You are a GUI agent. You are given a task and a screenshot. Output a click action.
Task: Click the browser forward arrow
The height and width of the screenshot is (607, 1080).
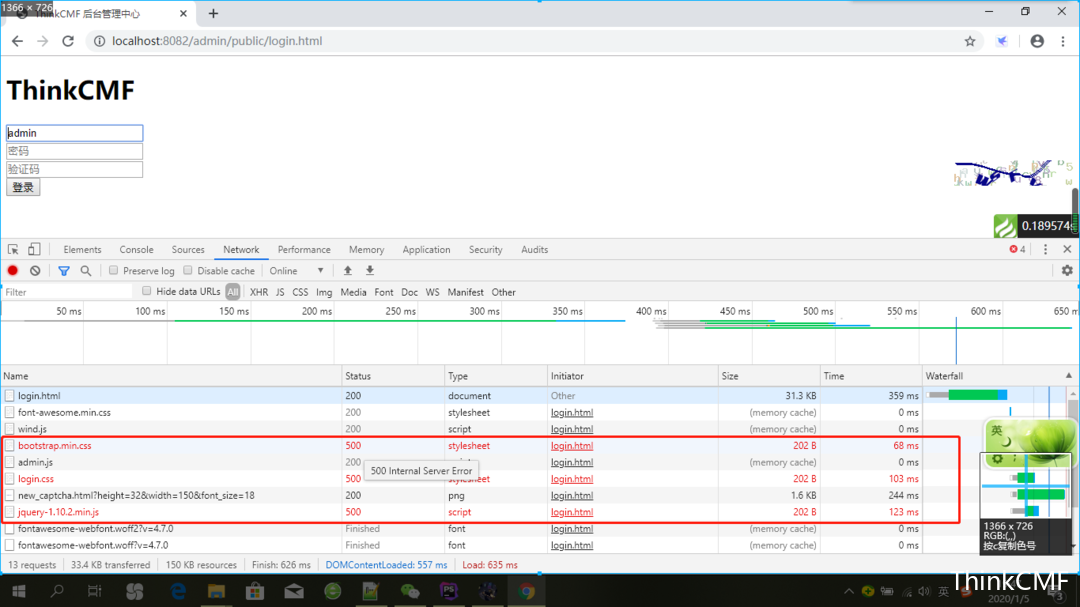(x=43, y=41)
